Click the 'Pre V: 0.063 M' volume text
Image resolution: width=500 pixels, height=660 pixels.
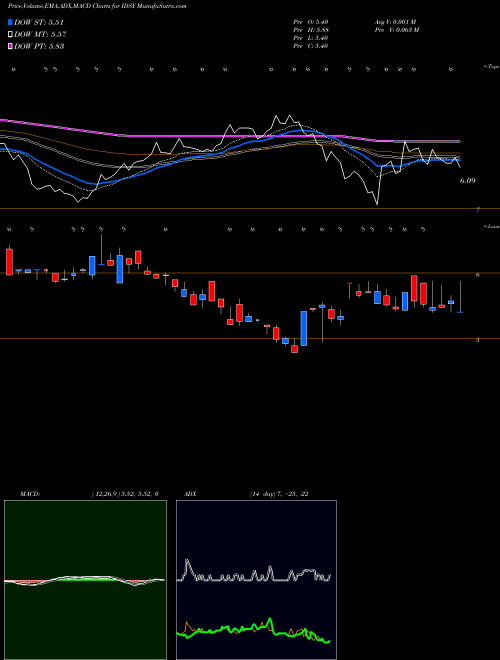(396, 30)
